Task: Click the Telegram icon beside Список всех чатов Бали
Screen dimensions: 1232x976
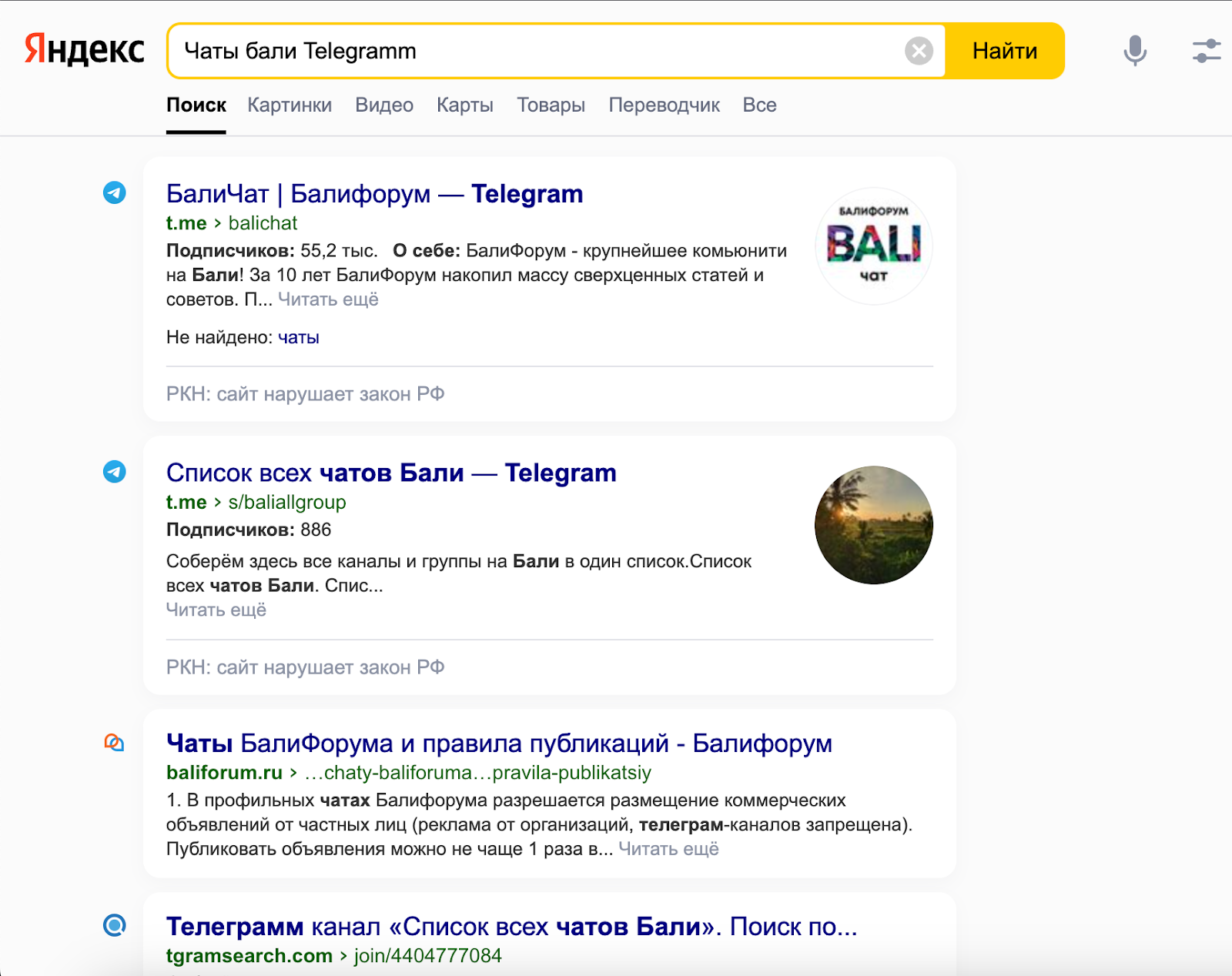Action: pos(115,471)
